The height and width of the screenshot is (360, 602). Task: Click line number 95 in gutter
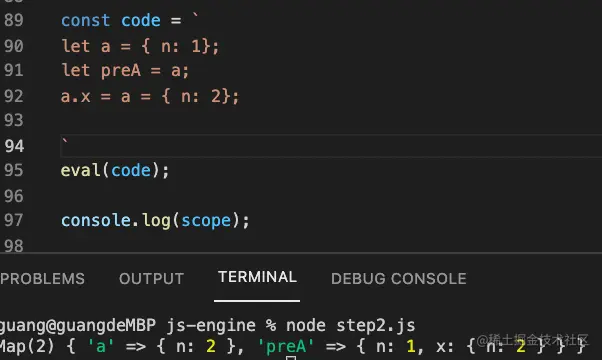point(14,170)
